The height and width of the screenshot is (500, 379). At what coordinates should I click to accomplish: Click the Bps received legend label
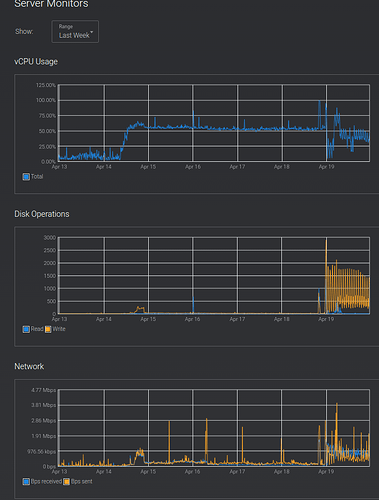[46, 481]
